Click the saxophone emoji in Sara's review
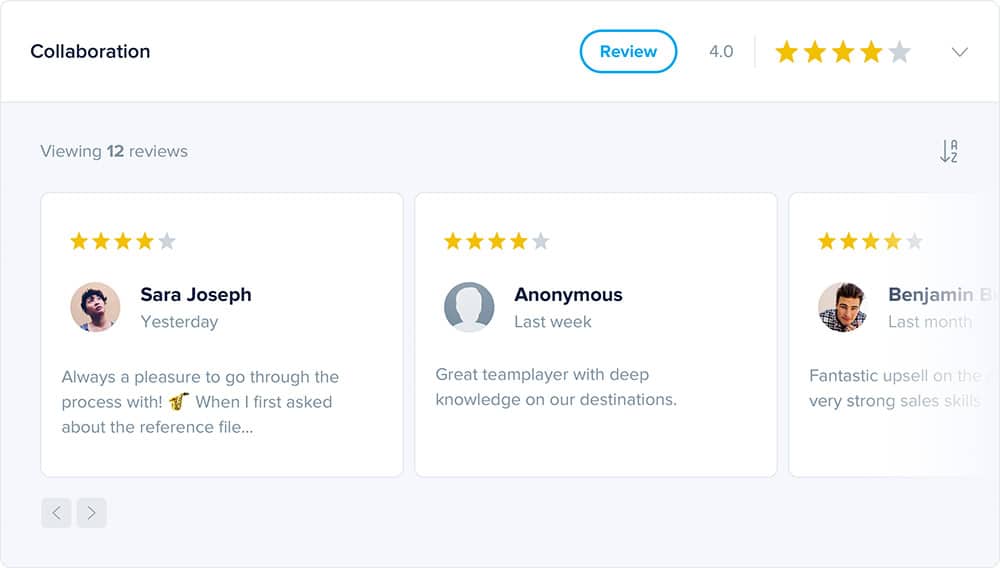1000x568 pixels. pyautogui.click(x=179, y=401)
